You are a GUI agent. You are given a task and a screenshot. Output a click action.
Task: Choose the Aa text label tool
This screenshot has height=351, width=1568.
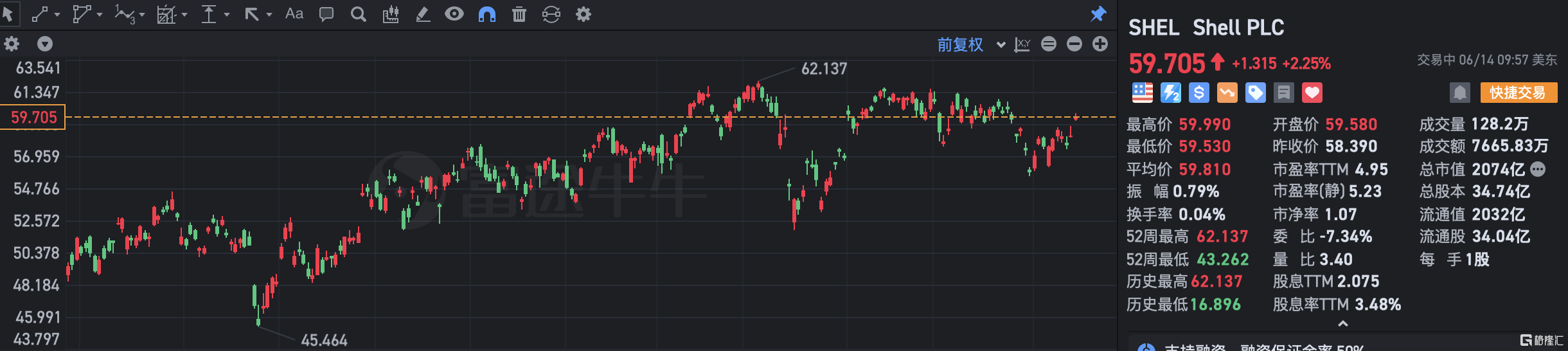coord(294,14)
